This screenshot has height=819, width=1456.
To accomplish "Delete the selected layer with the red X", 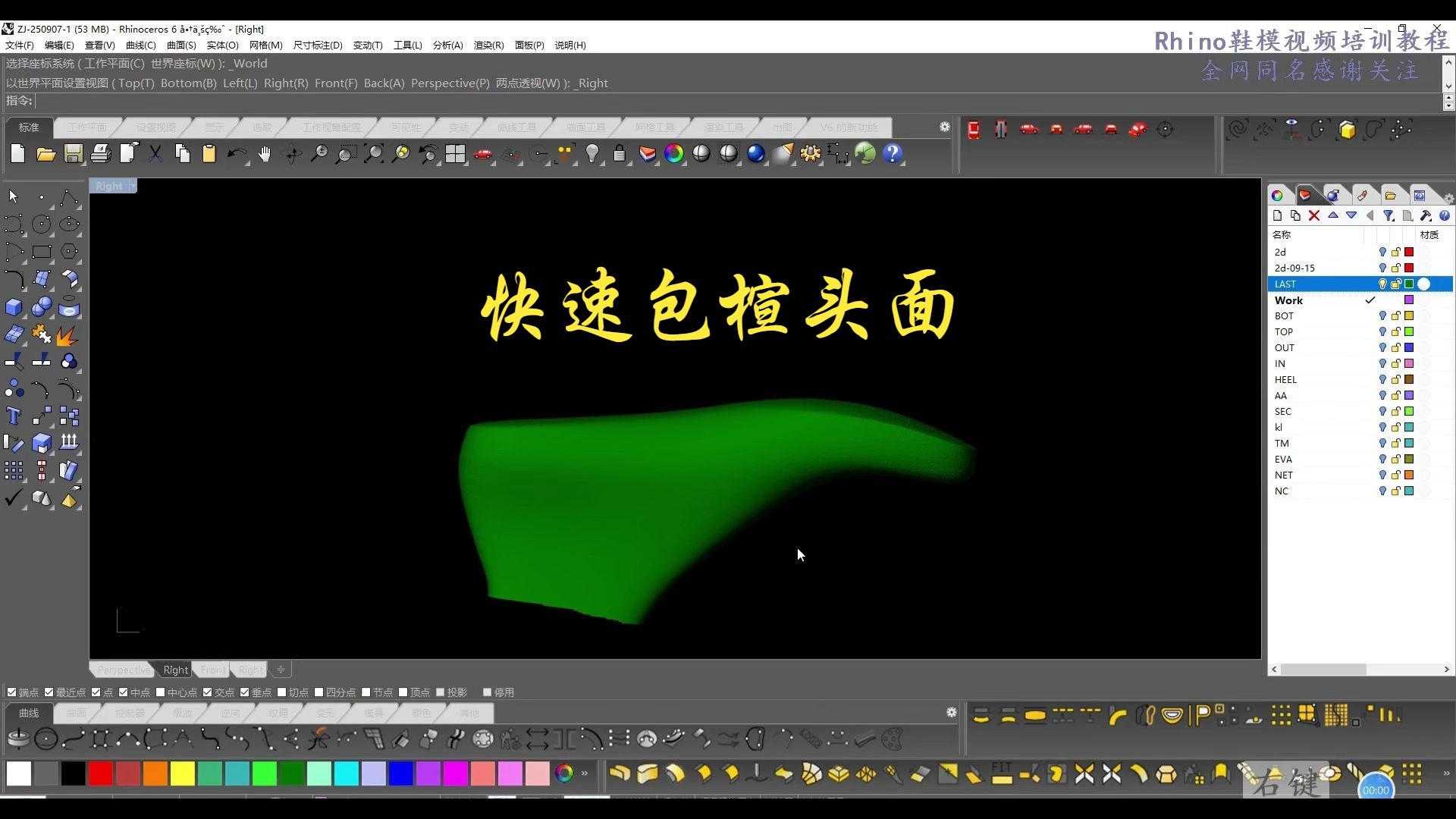I will coord(1314,216).
